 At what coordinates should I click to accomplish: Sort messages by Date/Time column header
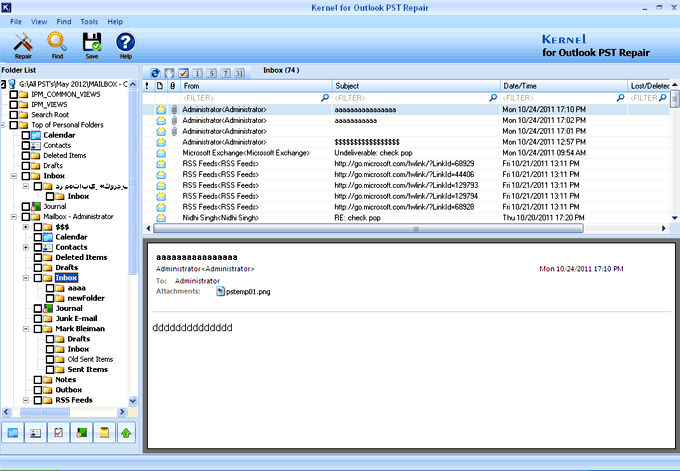[563, 86]
